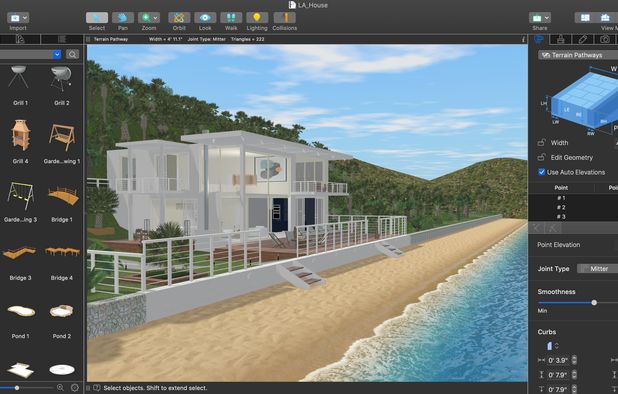Screen dimensions: 618x394
Task: Click the library magnifier zoom-in icon
Action: 60,388
